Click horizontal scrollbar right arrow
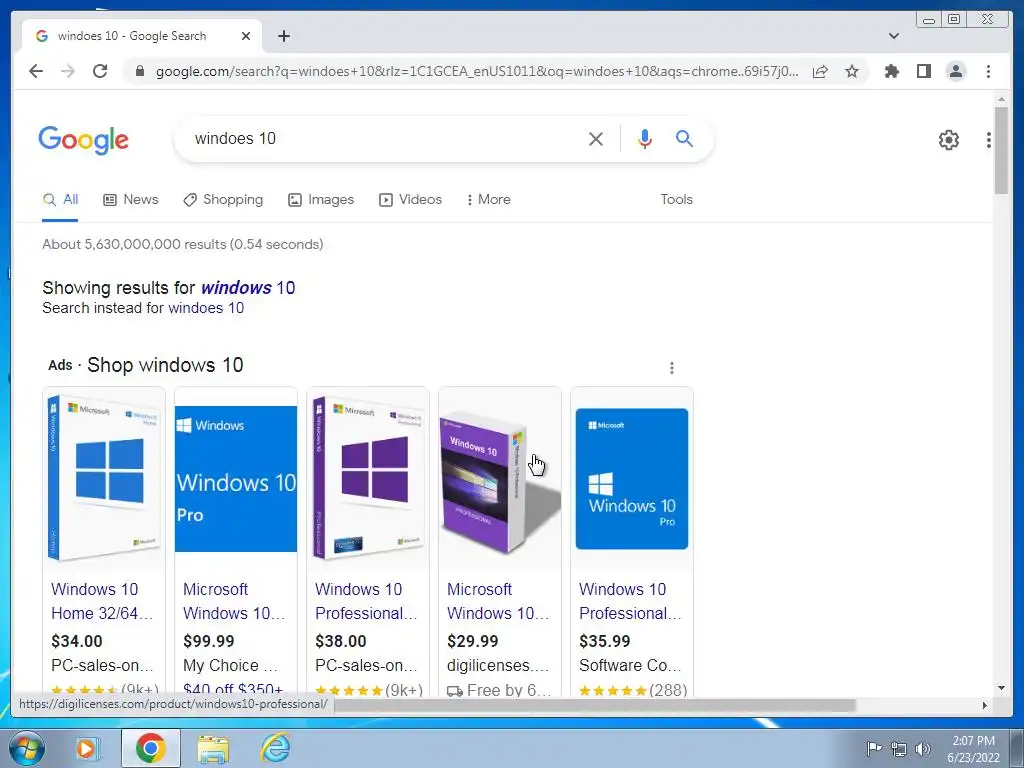Image resolution: width=1024 pixels, height=768 pixels. coord(985,705)
